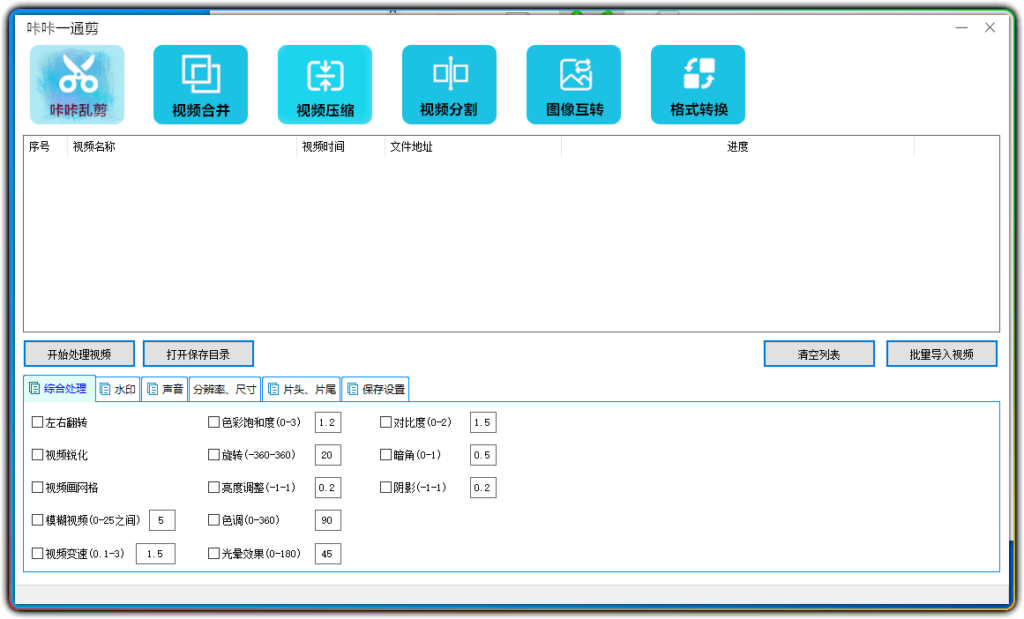Viewport: 1024px width, 619px height.
Task: Clear the video list via 清空列表
Action: [818, 353]
